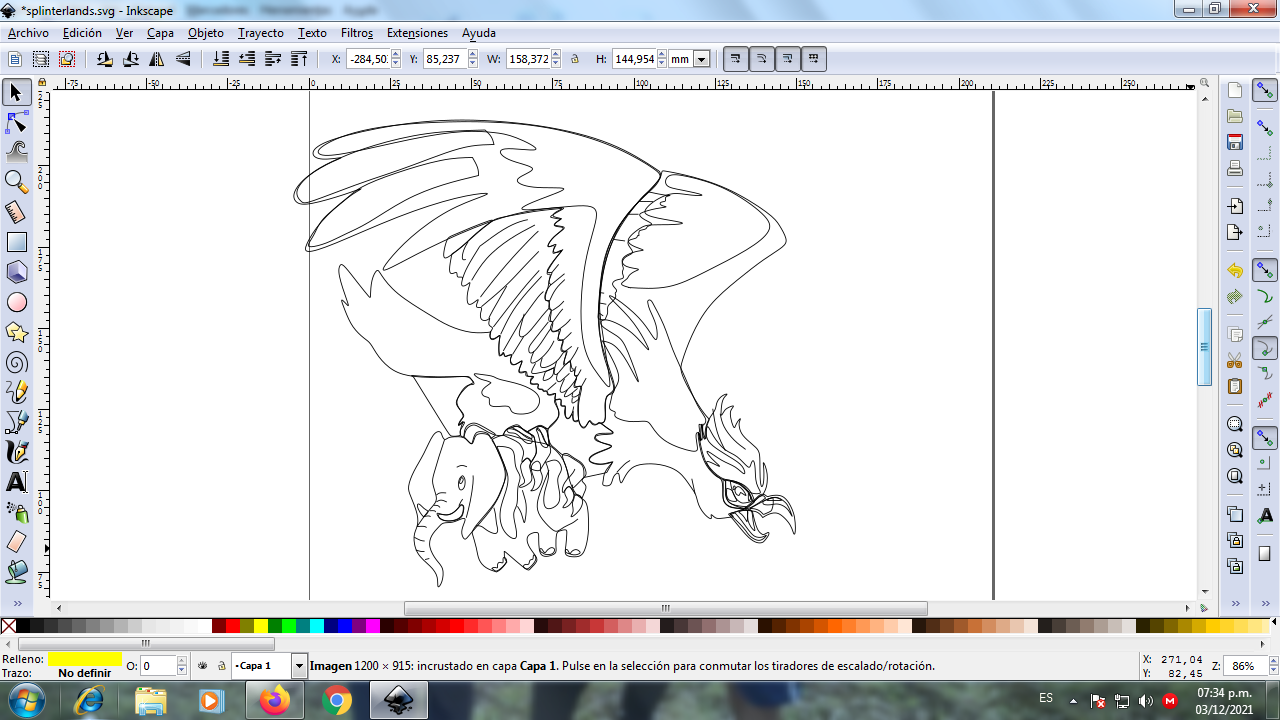This screenshot has width=1280, height=720.
Task: Expand the snap bar overflow chevron
Action: click(x=1265, y=604)
